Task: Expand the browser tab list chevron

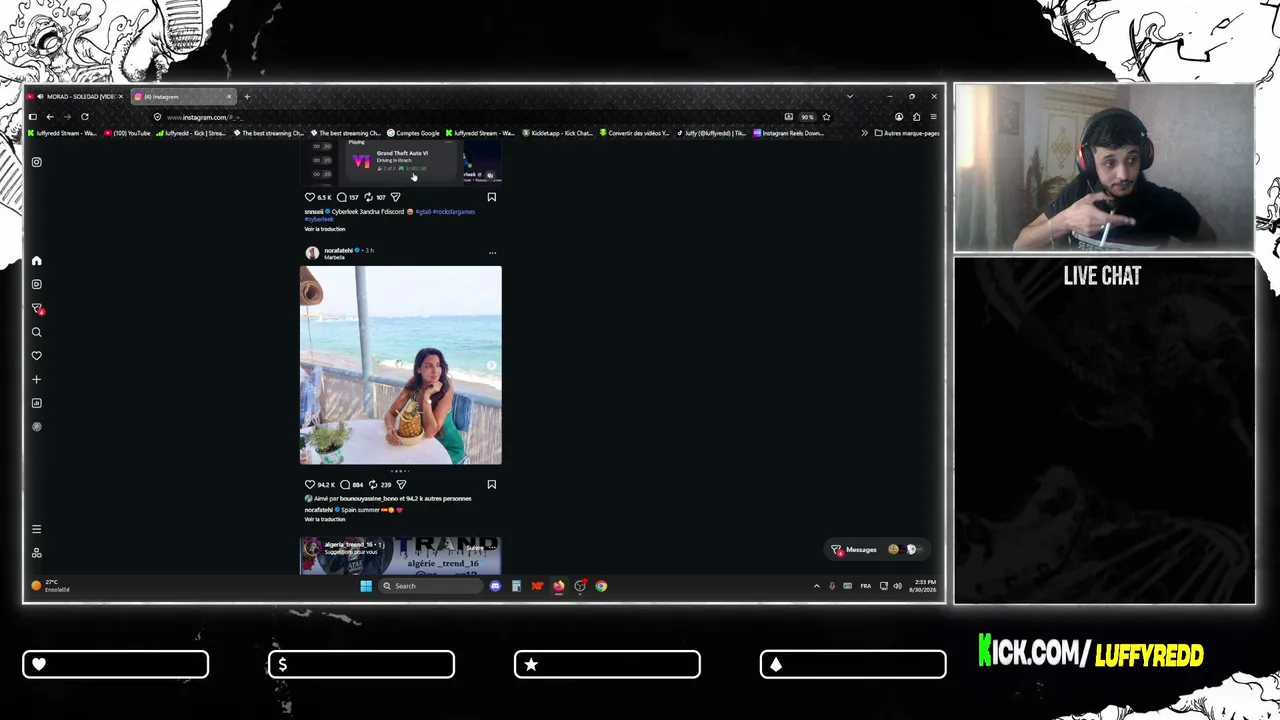Action: coord(849,97)
